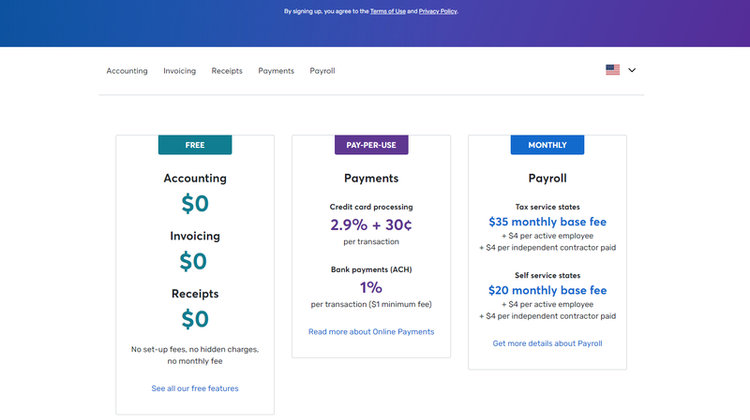Image resolution: width=750 pixels, height=420 pixels.
Task: Click See all our free features
Action: click(195, 388)
